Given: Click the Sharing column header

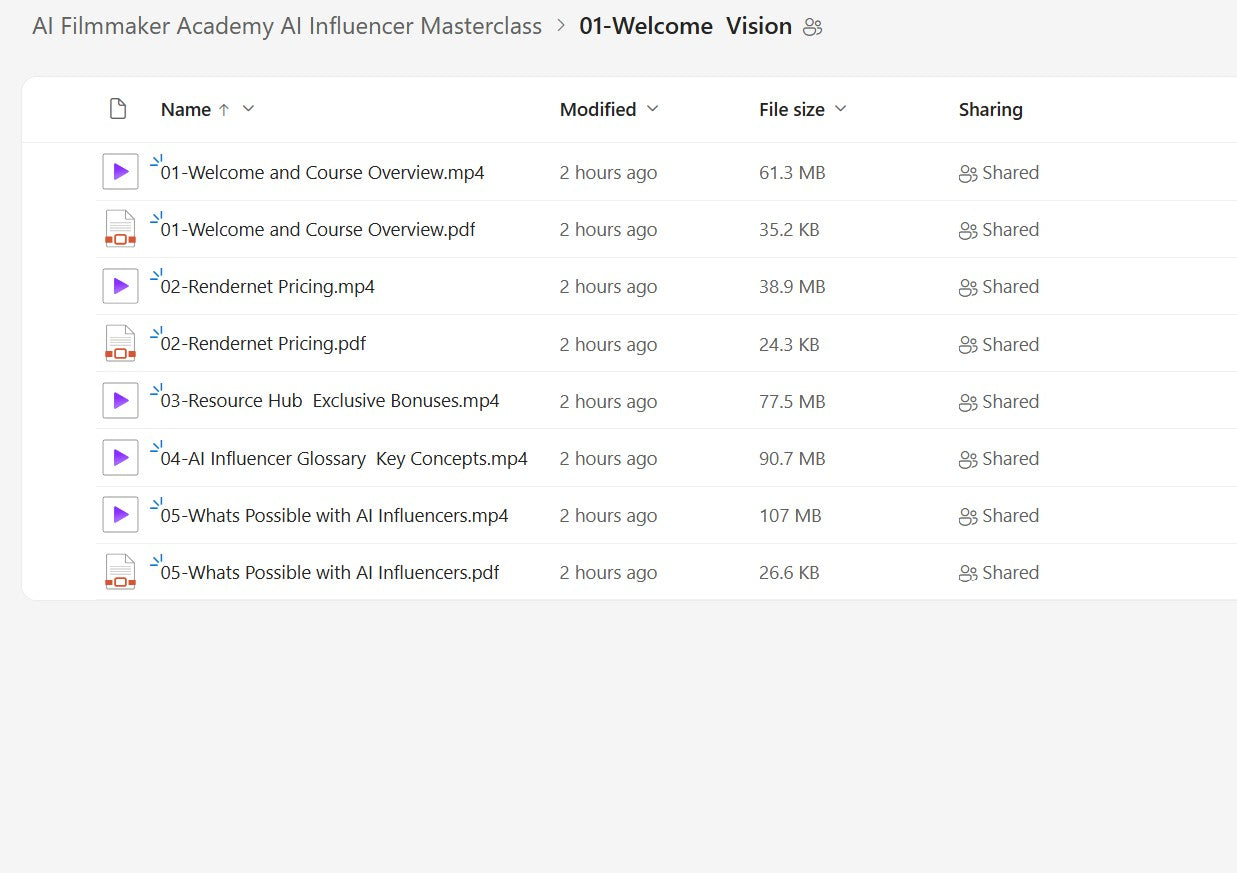Looking at the screenshot, I should 990,110.
